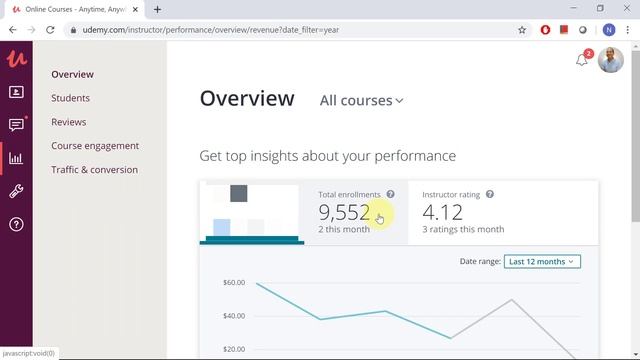Open the Communication chat icon in sidebar
The width and height of the screenshot is (640, 360).
pyautogui.click(x=16, y=125)
